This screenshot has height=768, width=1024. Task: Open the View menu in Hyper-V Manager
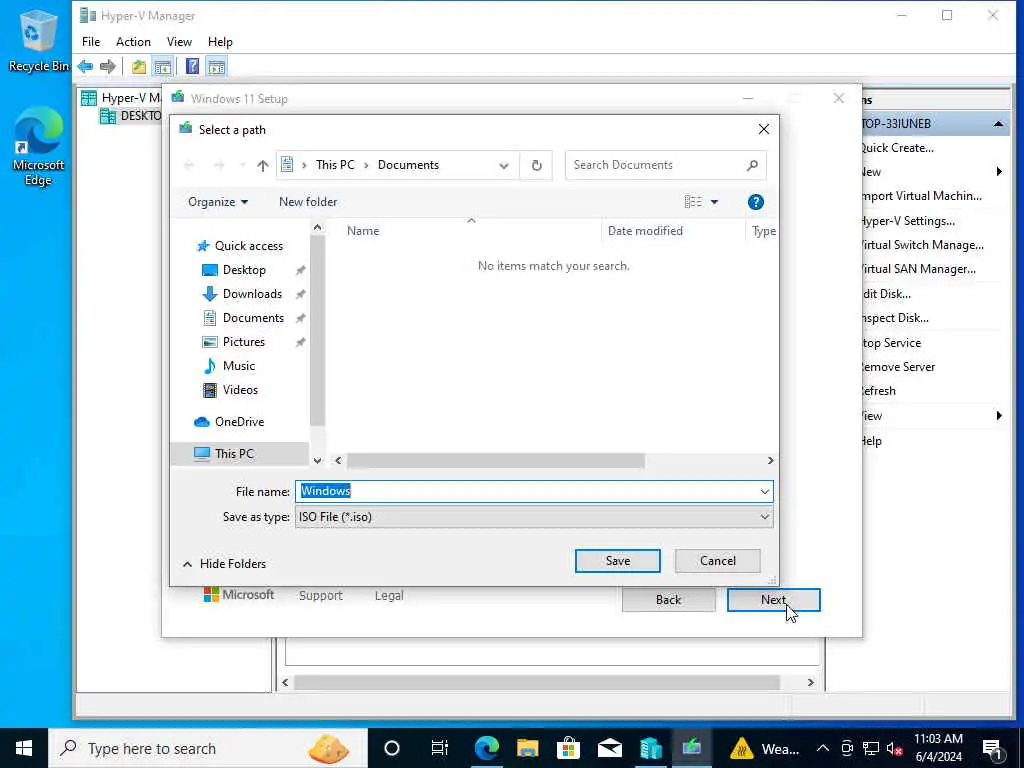pos(179,42)
